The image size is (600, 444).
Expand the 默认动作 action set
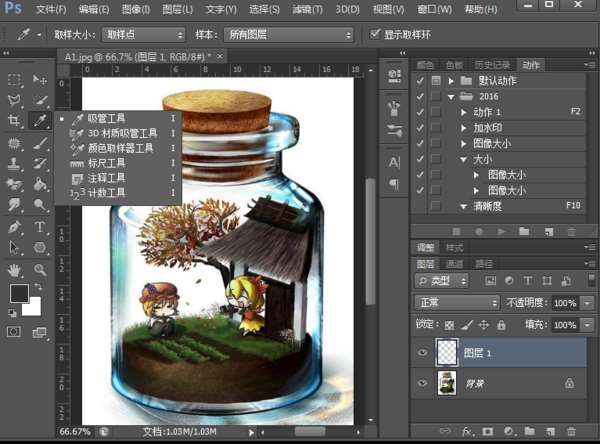[451, 81]
